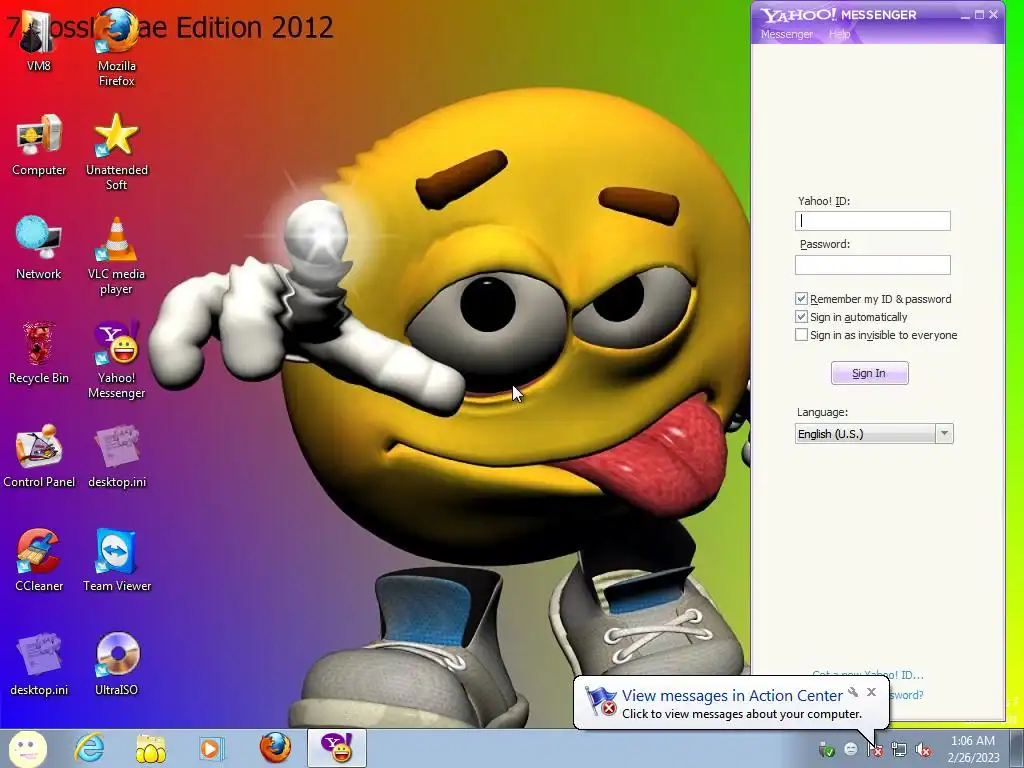The width and height of the screenshot is (1024, 768).
Task: Click Action Center flag tray icon
Action: pyautogui.click(x=875, y=750)
